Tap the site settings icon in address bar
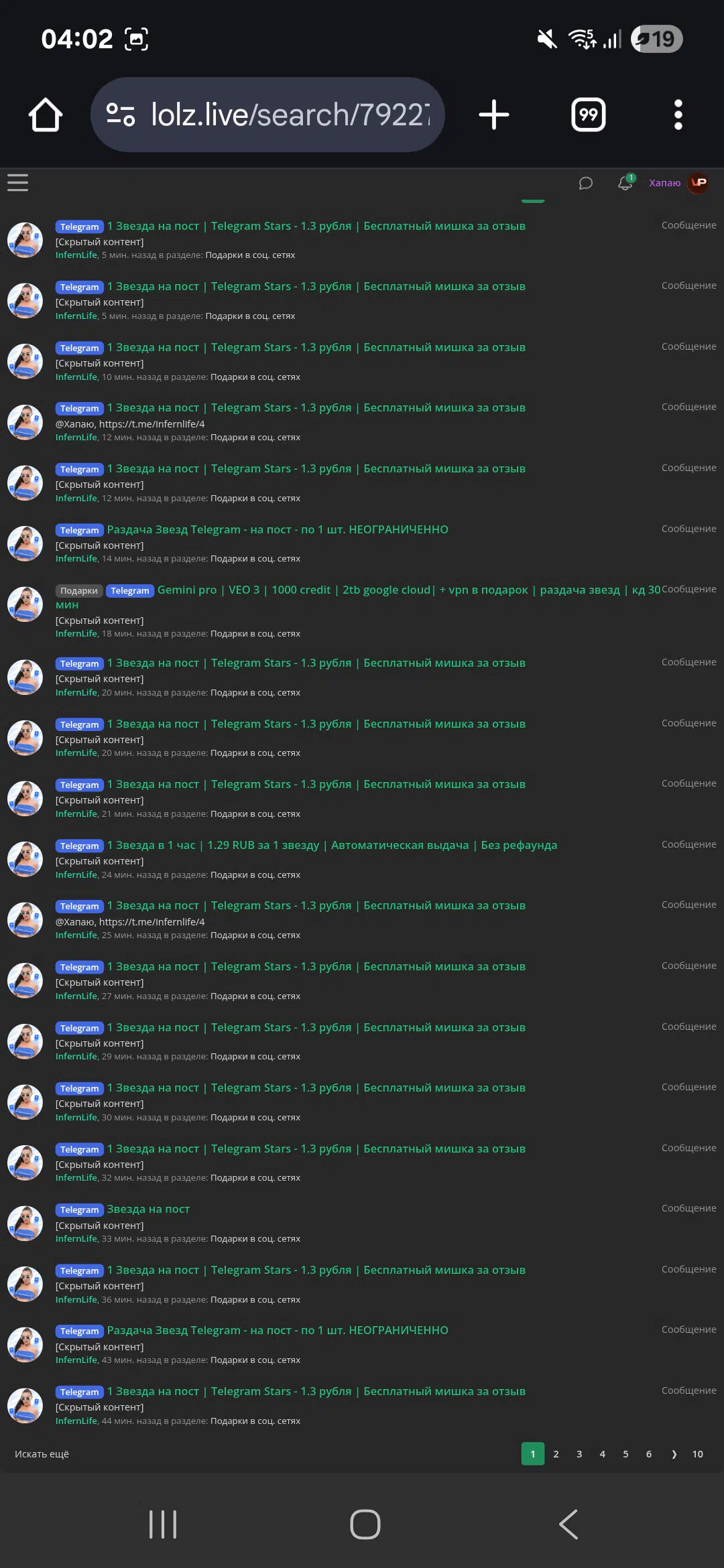 coord(121,115)
